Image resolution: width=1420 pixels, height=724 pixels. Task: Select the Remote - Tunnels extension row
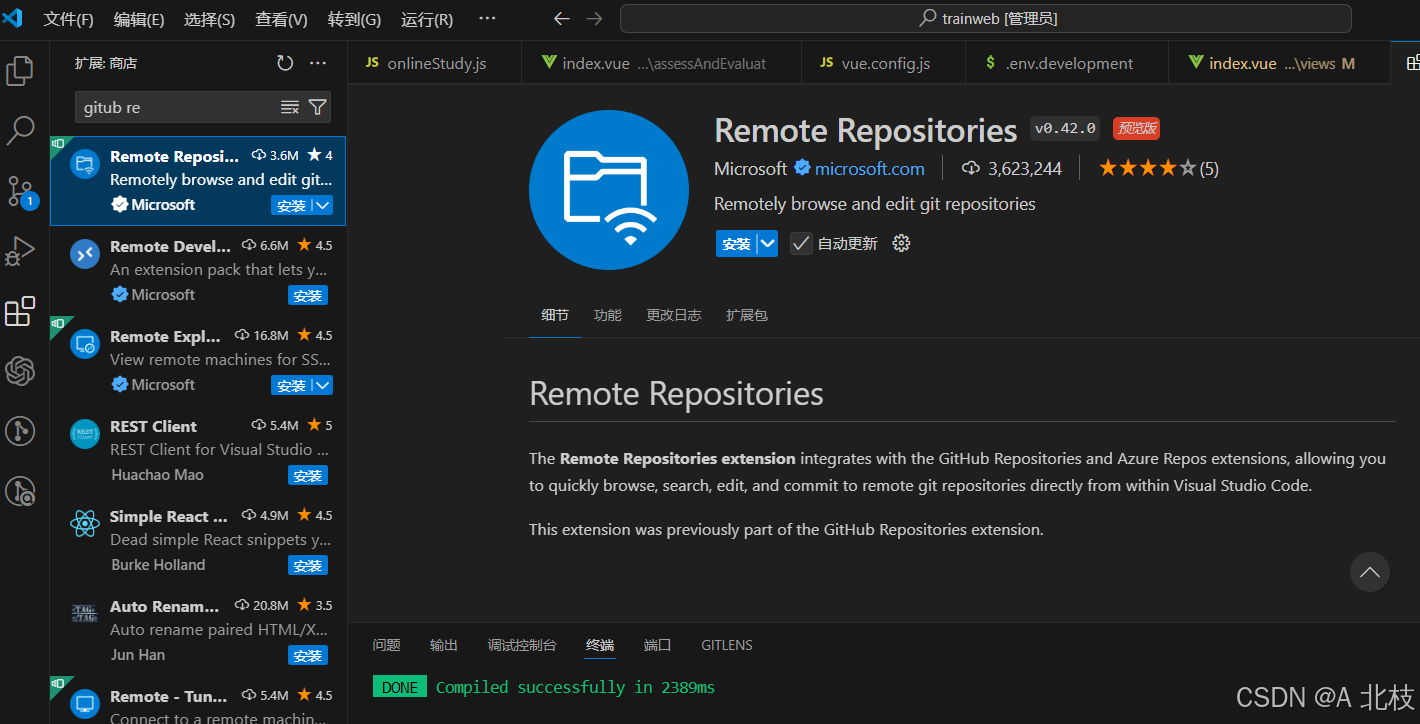pyautogui.click(x=199, y=701)
